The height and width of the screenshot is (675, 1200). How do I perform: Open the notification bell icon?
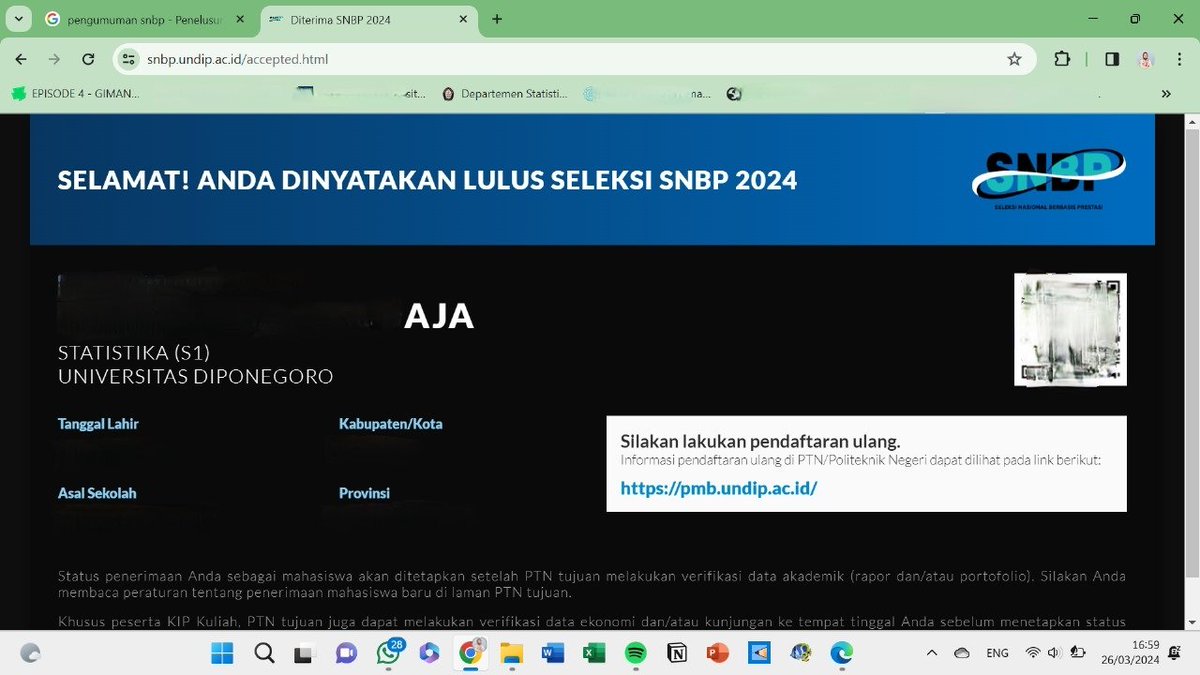click(x=1176, y=653)
